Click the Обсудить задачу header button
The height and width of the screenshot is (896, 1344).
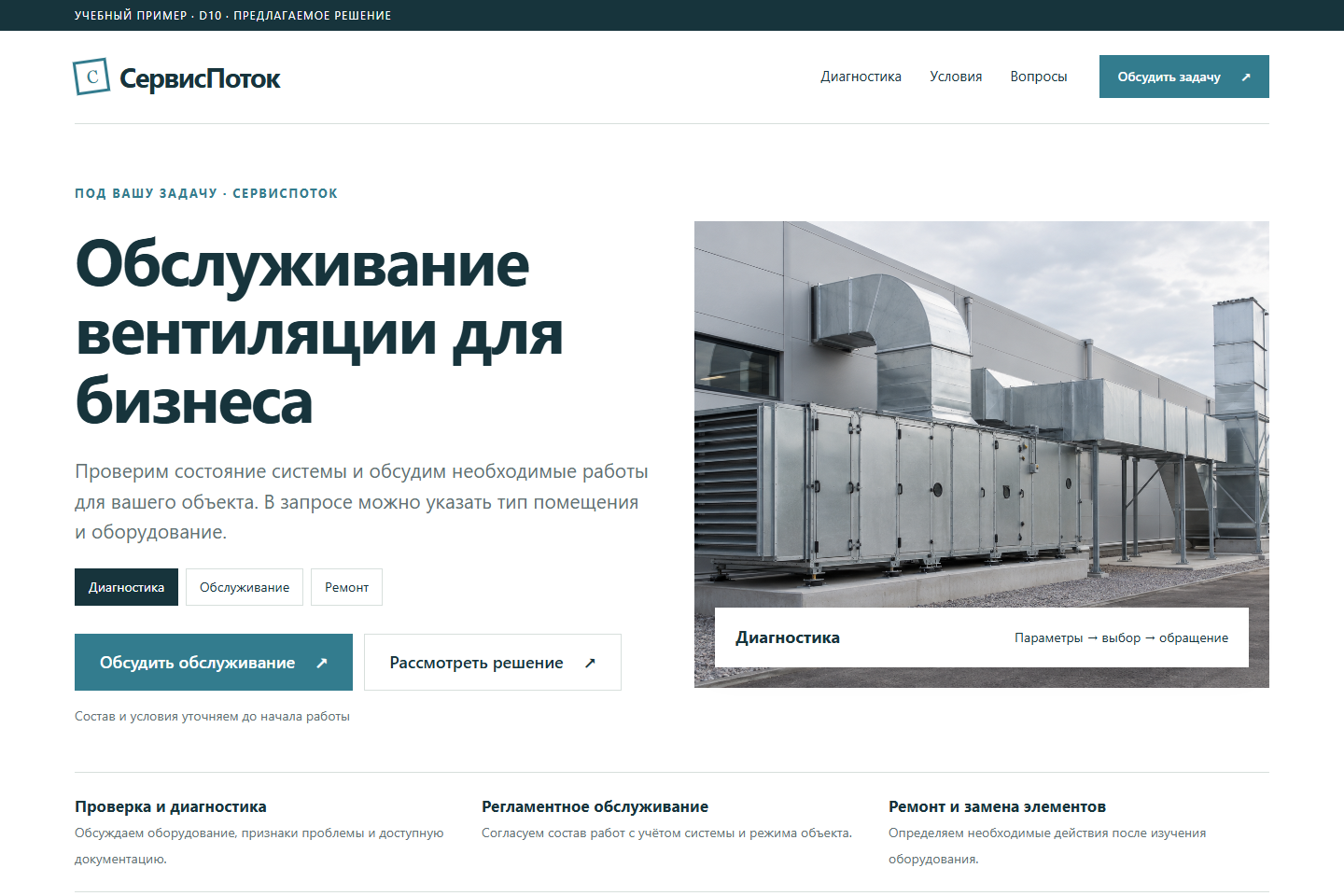(x=1183, y=77)
